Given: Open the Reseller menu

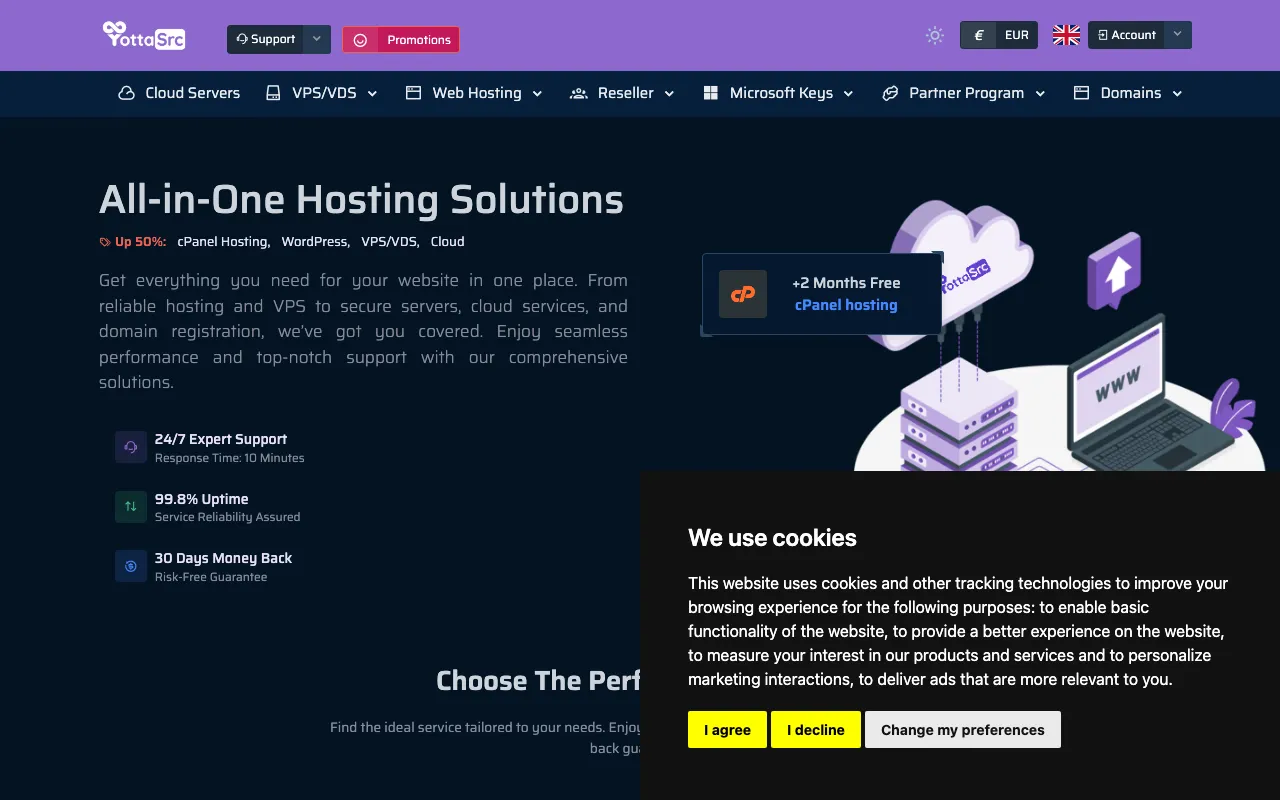Looking at the screenshot, I should pos(622,93).
